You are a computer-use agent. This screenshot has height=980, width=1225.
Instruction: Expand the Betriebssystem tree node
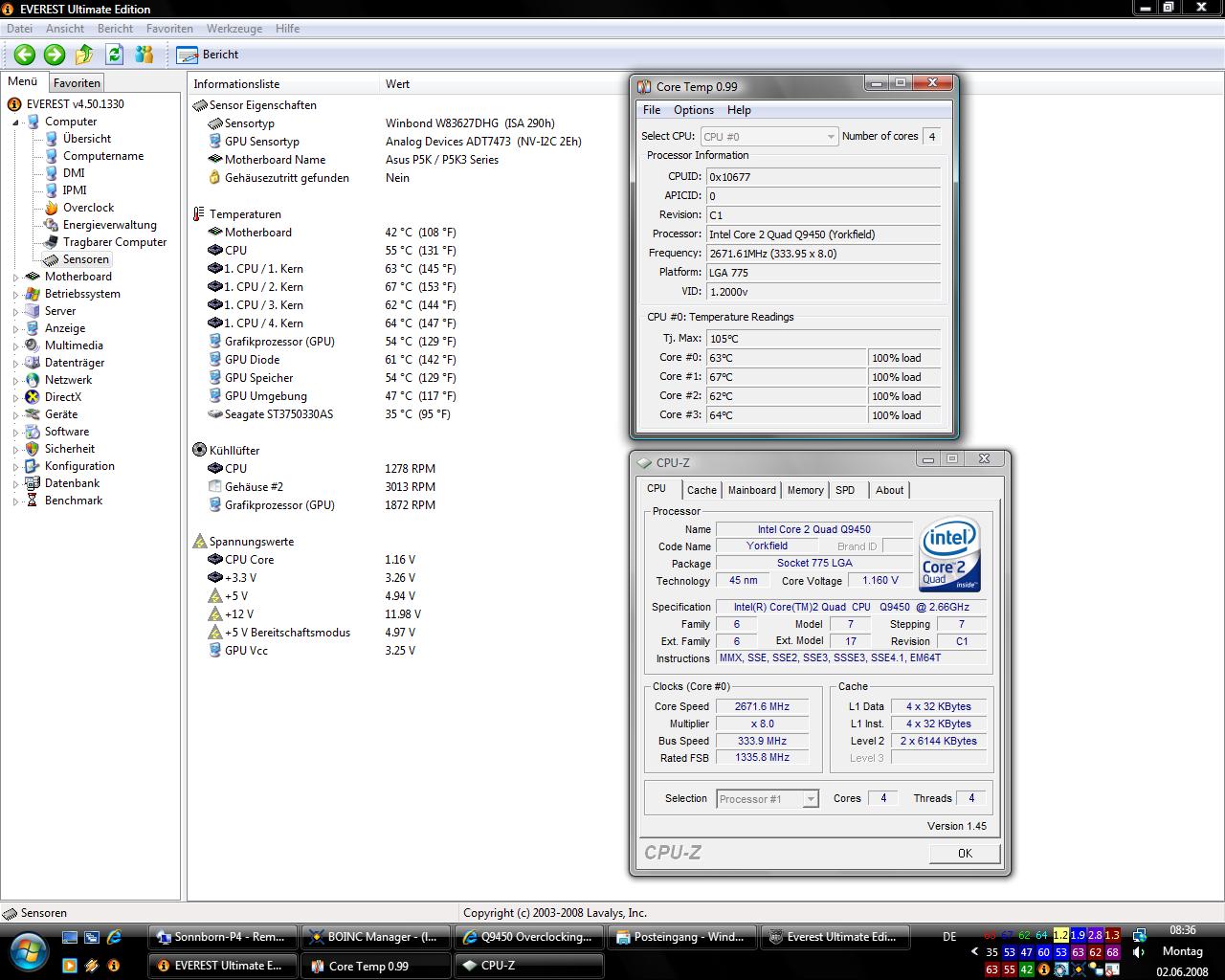[15, 295]
